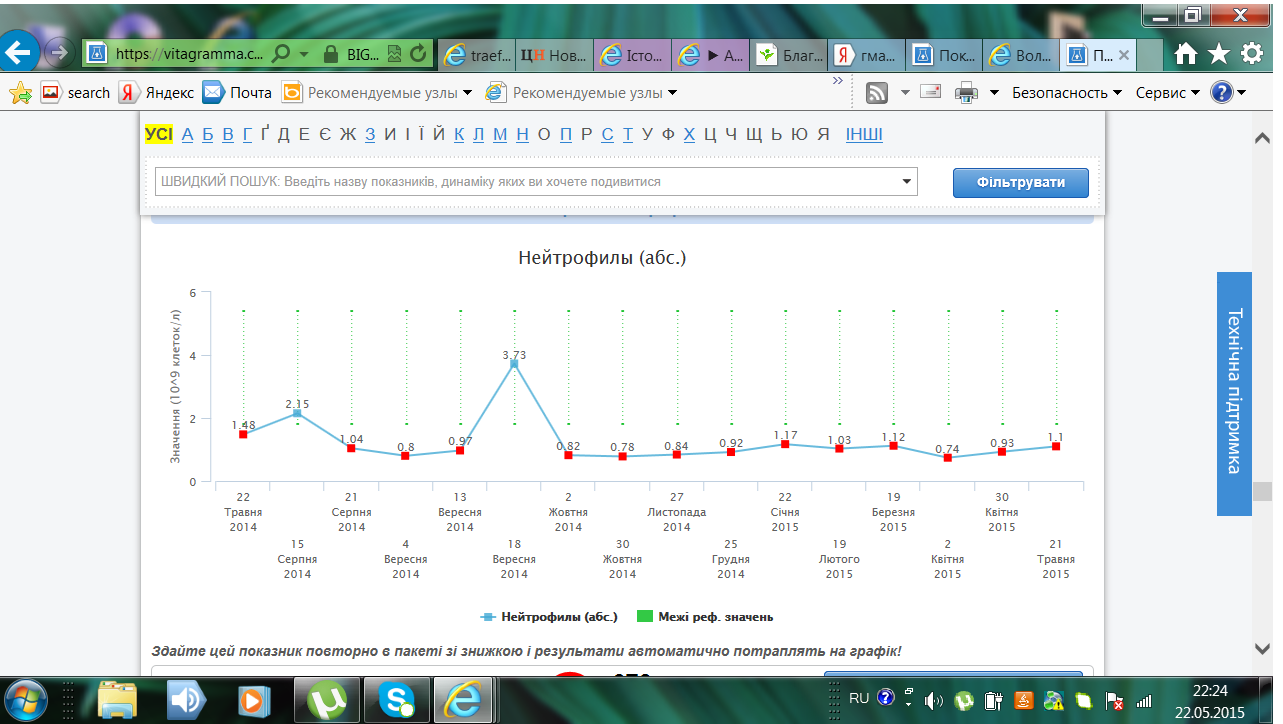The image size is (1283, 724).
Task: Click the blue Help question mark icon
Action: [x=1222, y=93]
